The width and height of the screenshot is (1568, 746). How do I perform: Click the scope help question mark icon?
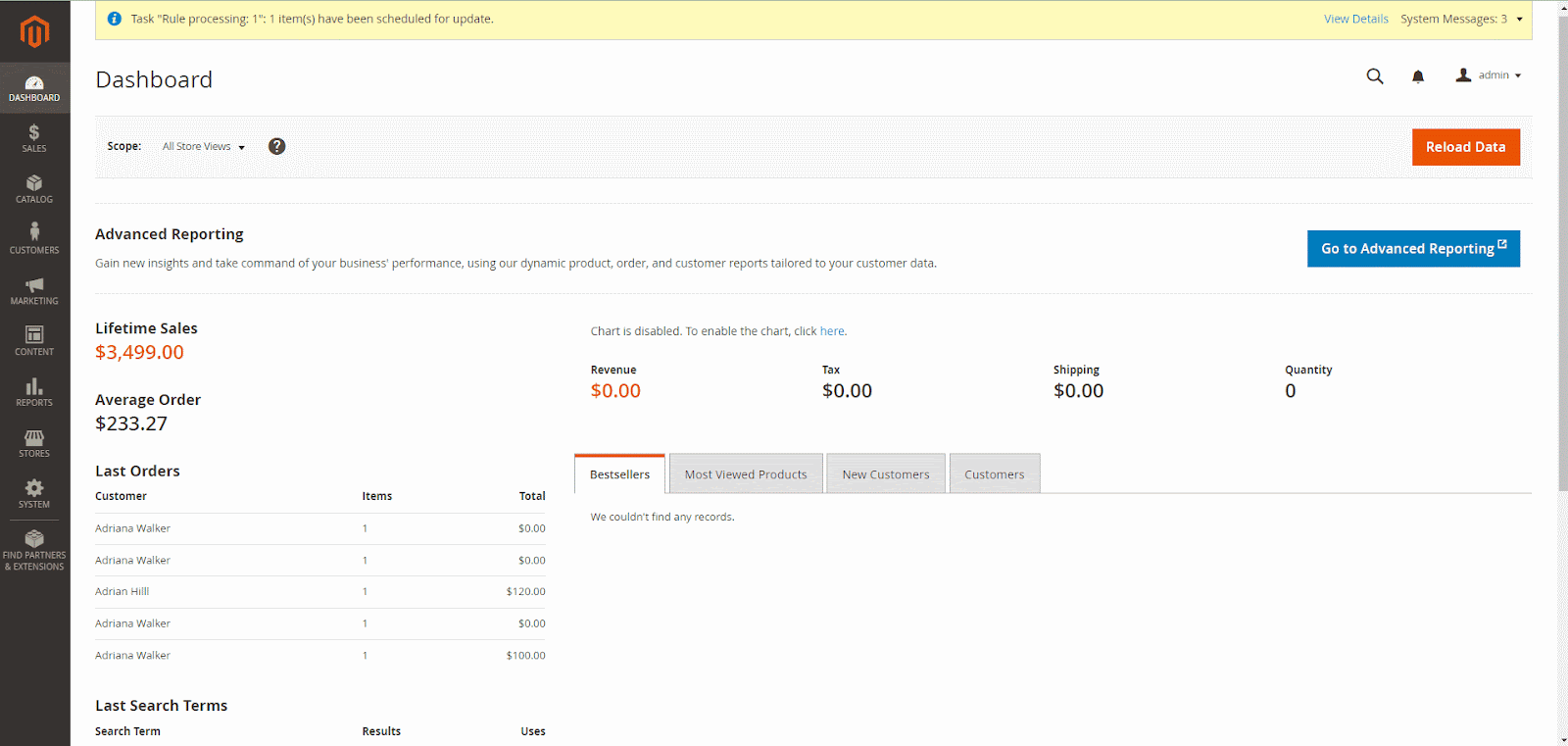(277, 146)
